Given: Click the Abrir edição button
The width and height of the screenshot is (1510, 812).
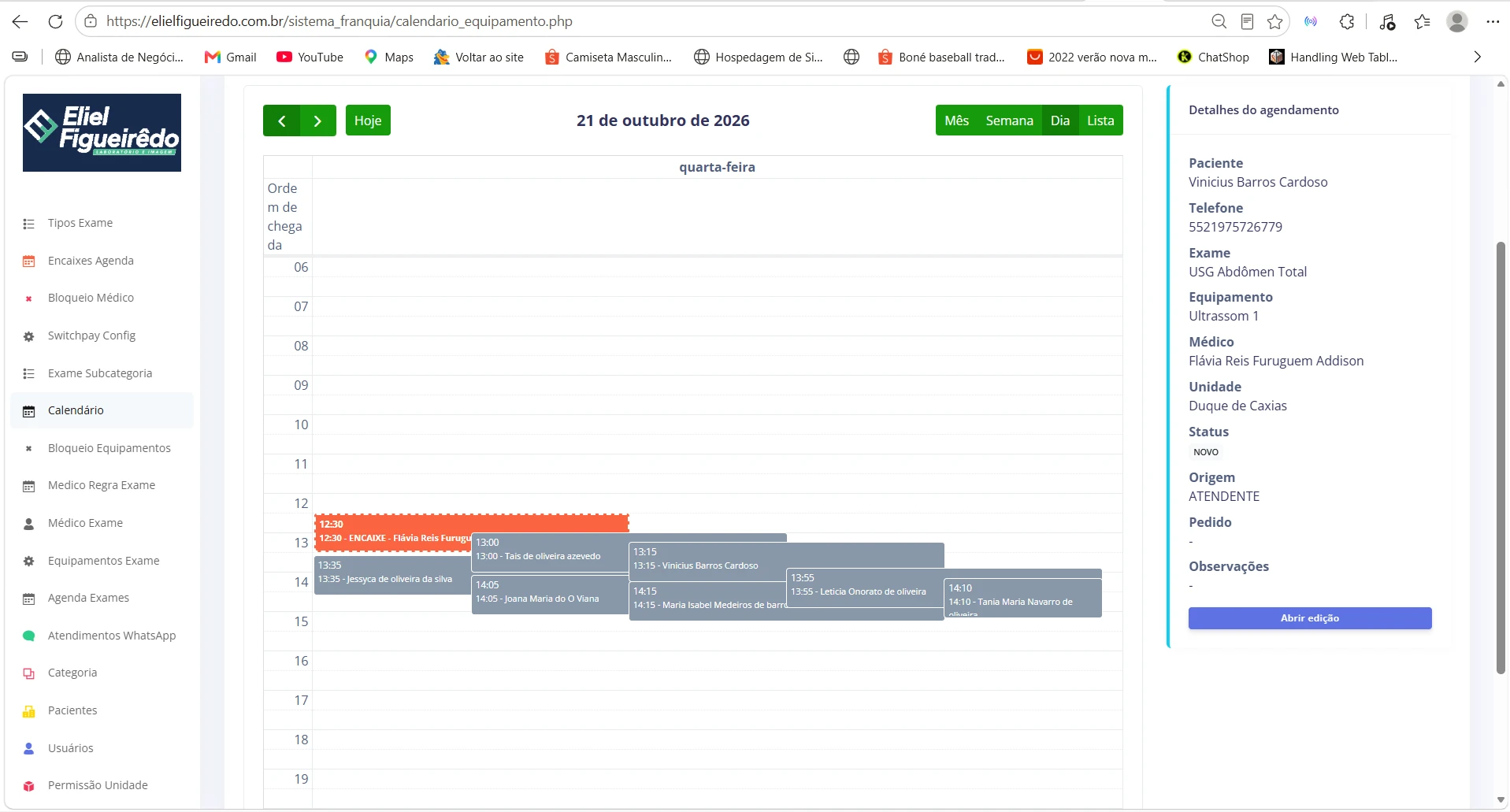Looking at the screenshot, I should coord(1309,618).
